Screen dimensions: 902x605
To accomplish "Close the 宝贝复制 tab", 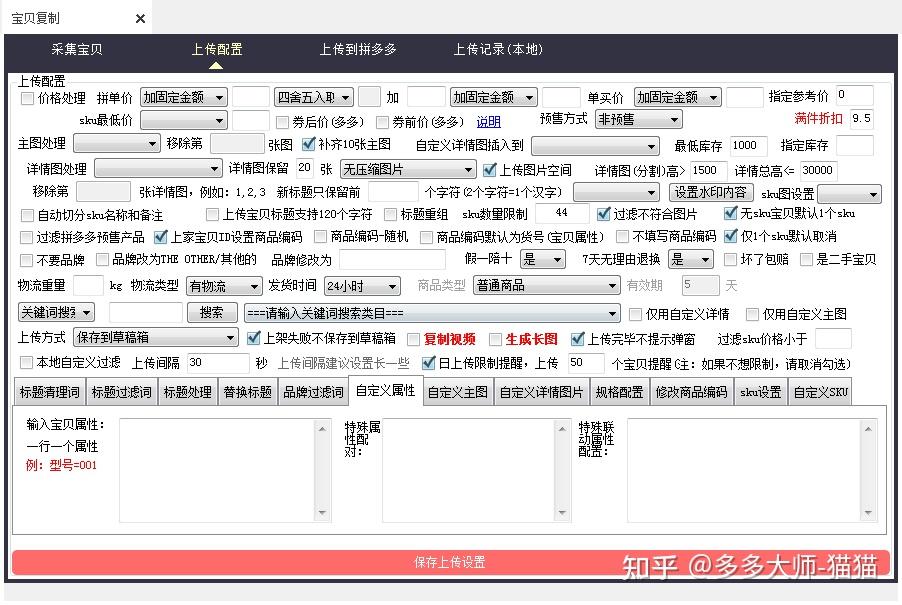I will pos(140,18).
